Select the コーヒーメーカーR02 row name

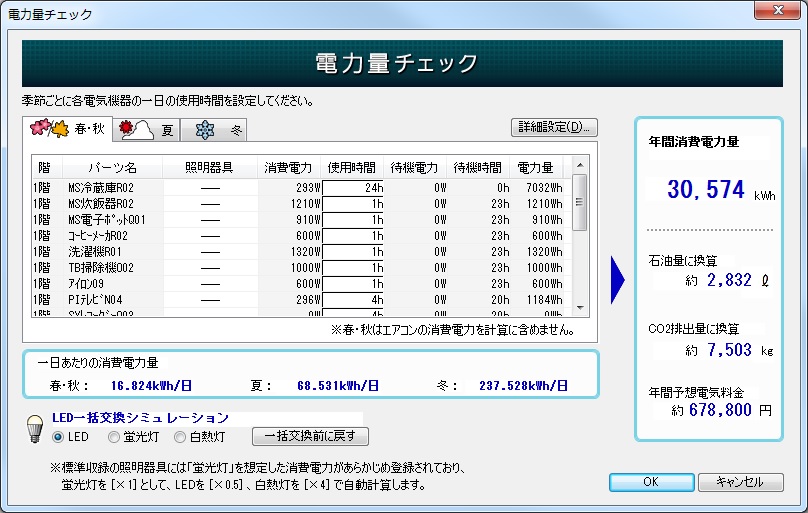tap(98, 236)
